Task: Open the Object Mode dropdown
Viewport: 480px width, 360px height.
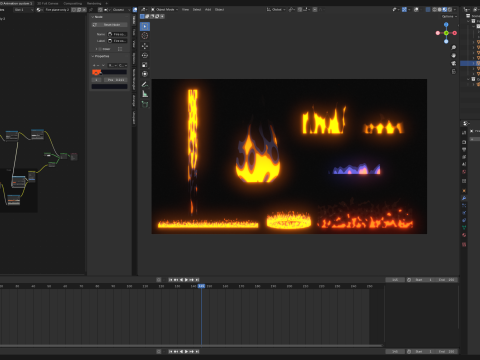Action: tap(165, 10)
